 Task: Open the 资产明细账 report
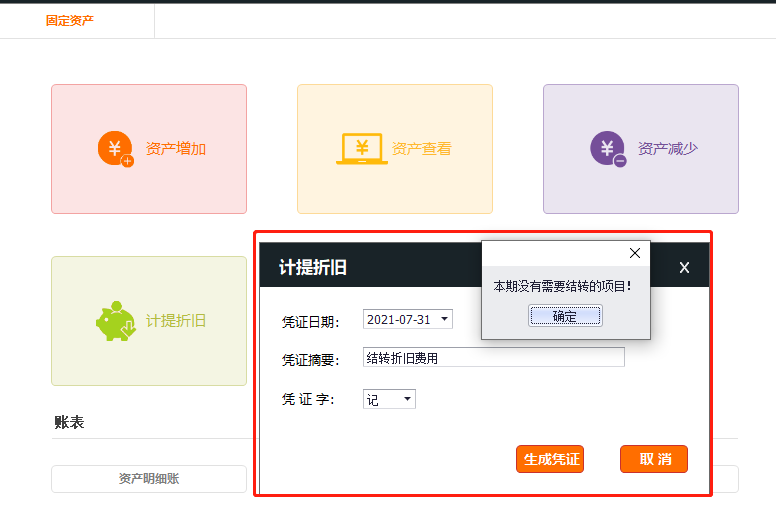149,479
